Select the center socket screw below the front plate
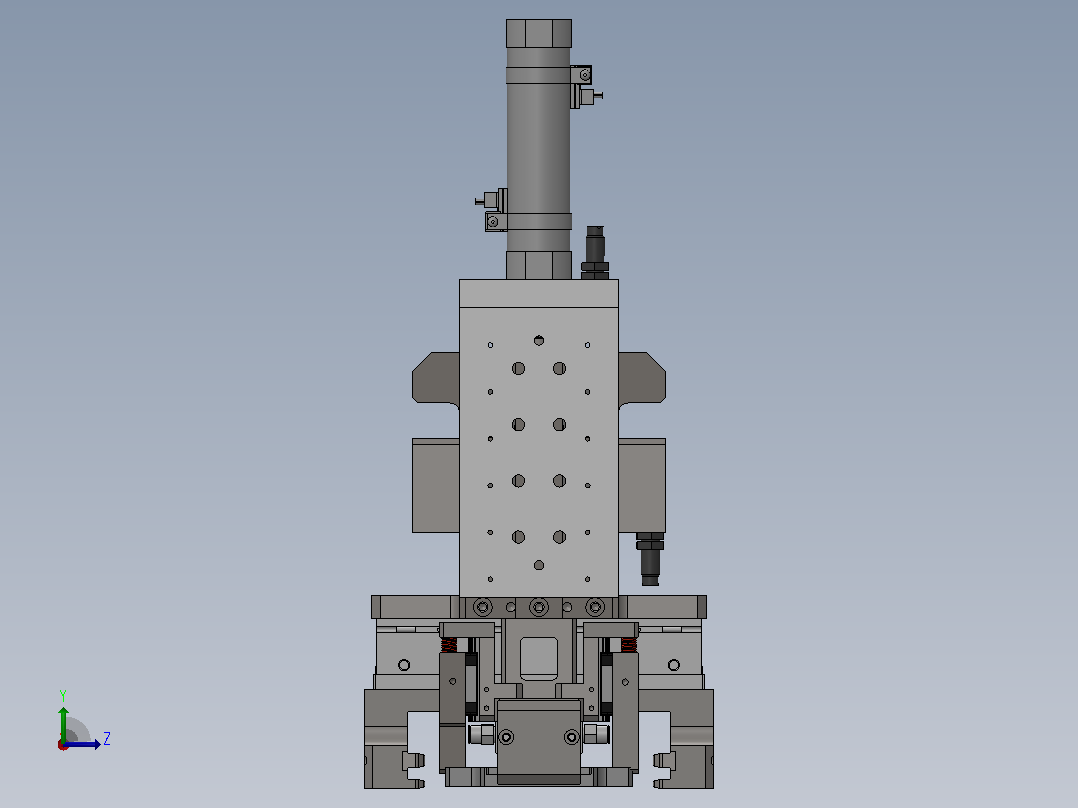Viewport: 1078px width, 808px height. click(538, 607)
